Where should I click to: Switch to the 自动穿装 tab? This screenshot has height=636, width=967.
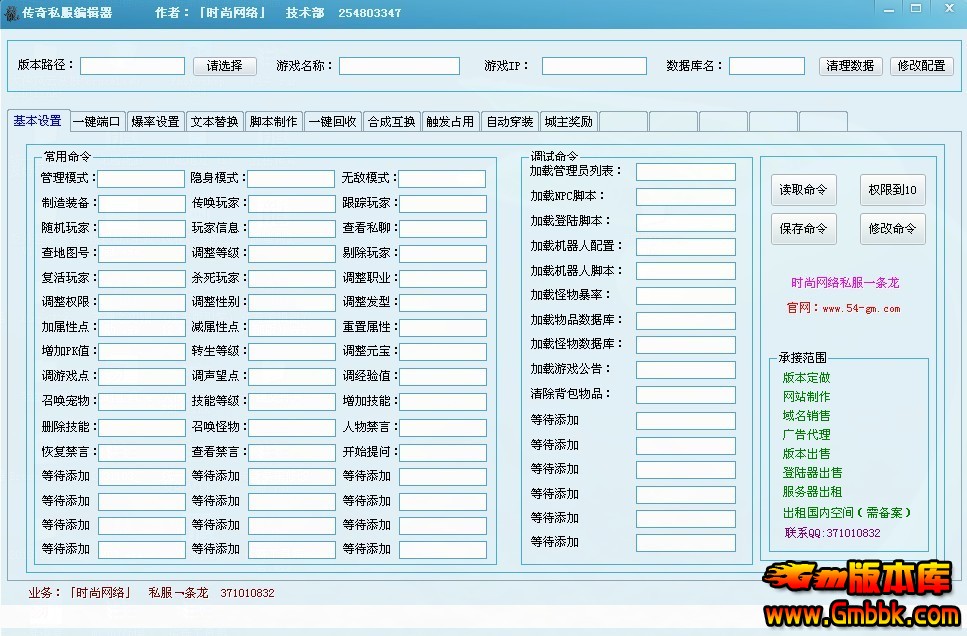(x=509, y=121)
